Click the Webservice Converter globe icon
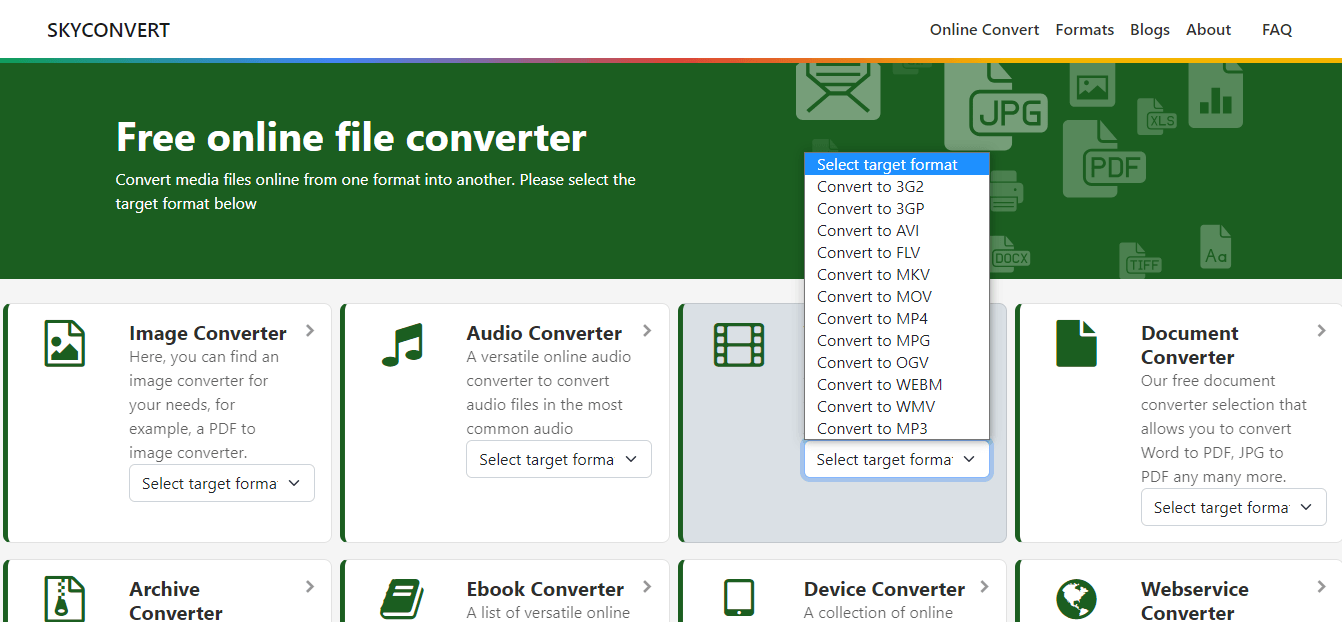1342x622 pixels. tap(1076, 600)
